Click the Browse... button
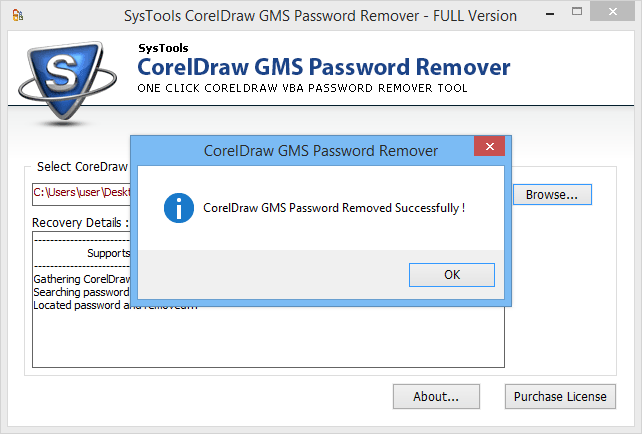Image resolution: width=642 pixels, height=434 pixels. coord(552,194)
